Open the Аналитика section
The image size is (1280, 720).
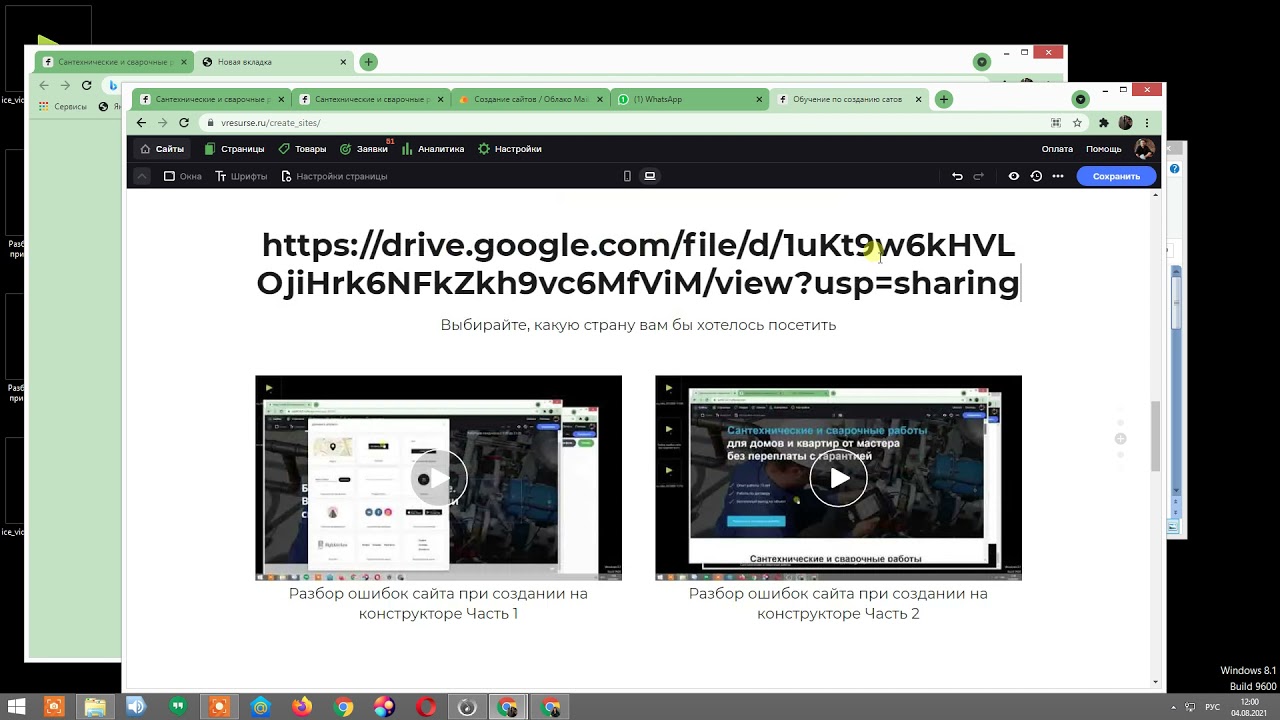[433, 149]
